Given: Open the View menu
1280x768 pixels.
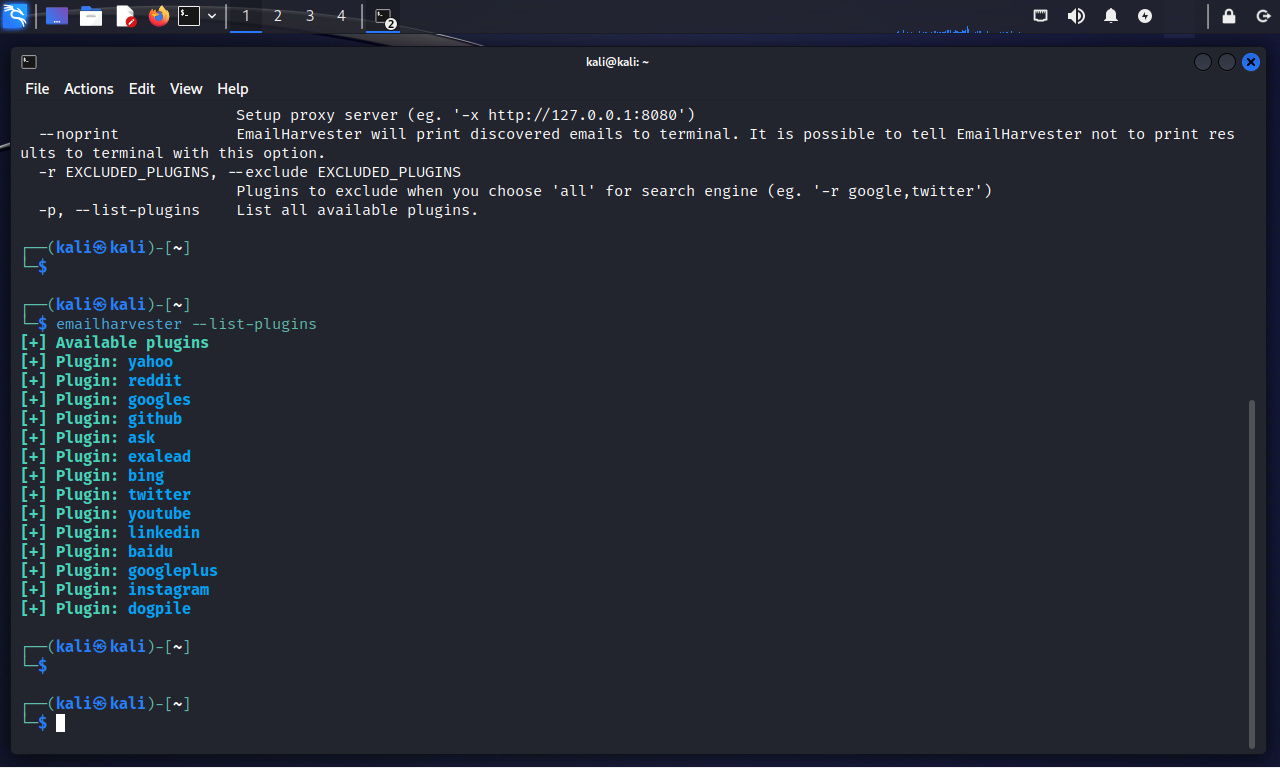Looking at the screenshot, I should point(186,89).
